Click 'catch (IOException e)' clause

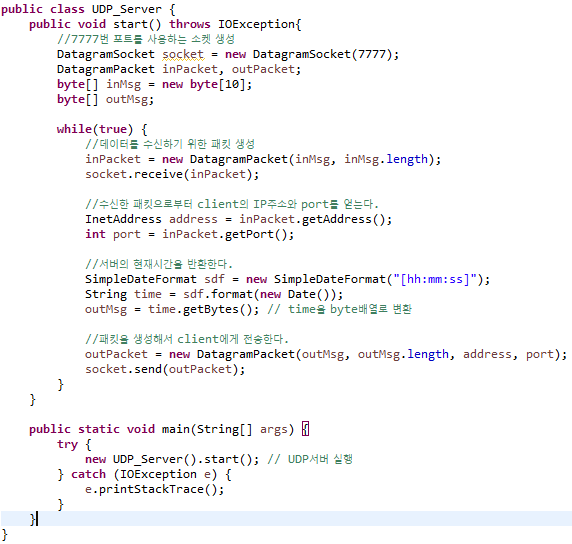[x=144, y=474]
